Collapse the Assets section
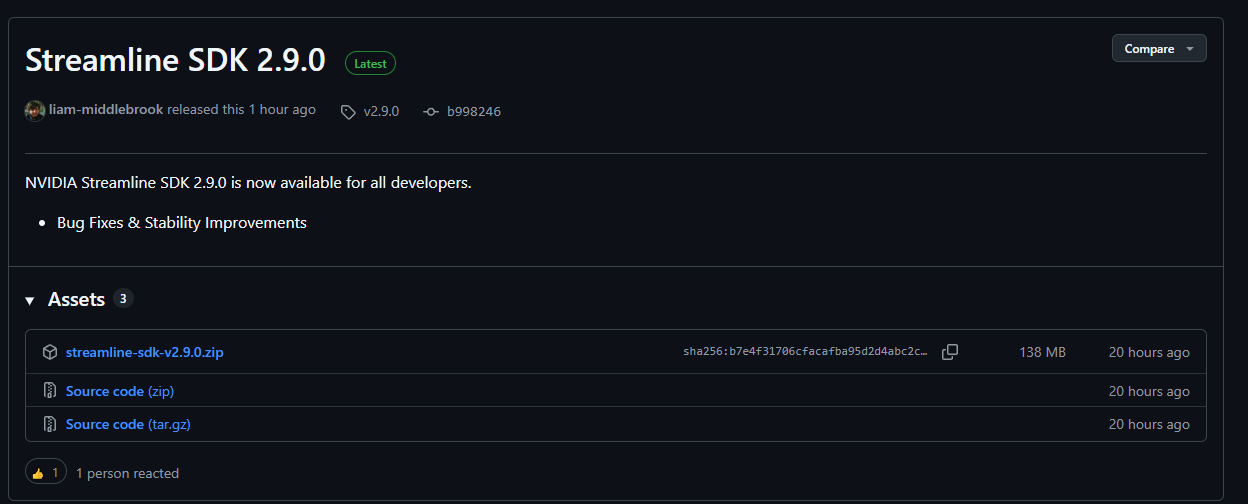Screen dimensions: 1248x504 tap(30, 300)
